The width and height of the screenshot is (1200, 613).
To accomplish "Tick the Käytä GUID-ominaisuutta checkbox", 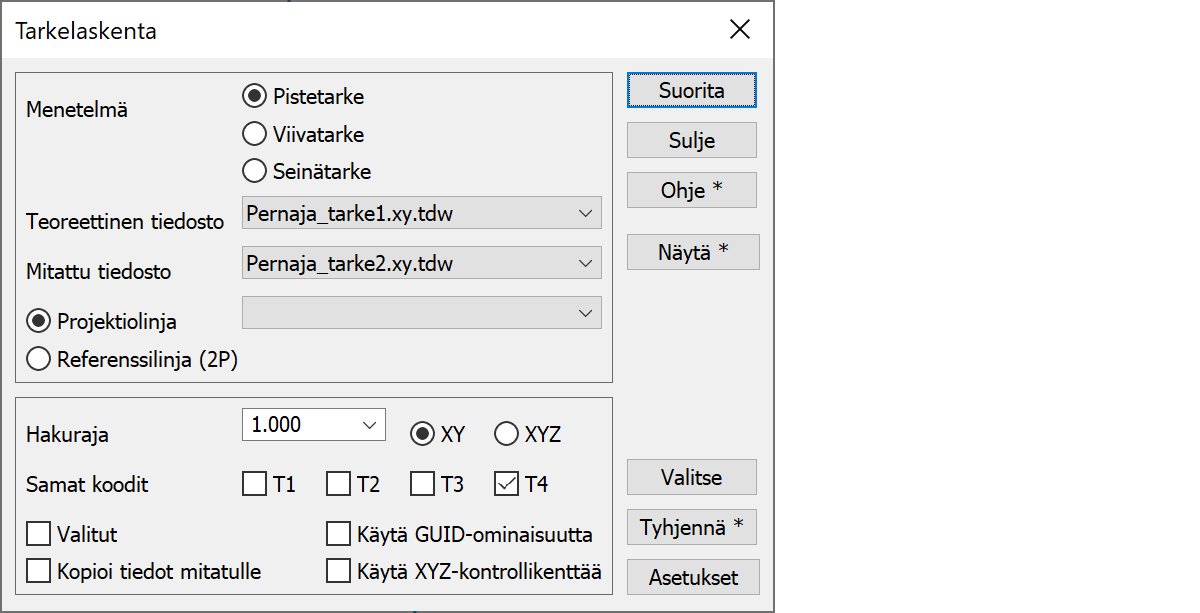I will (339, 534).
